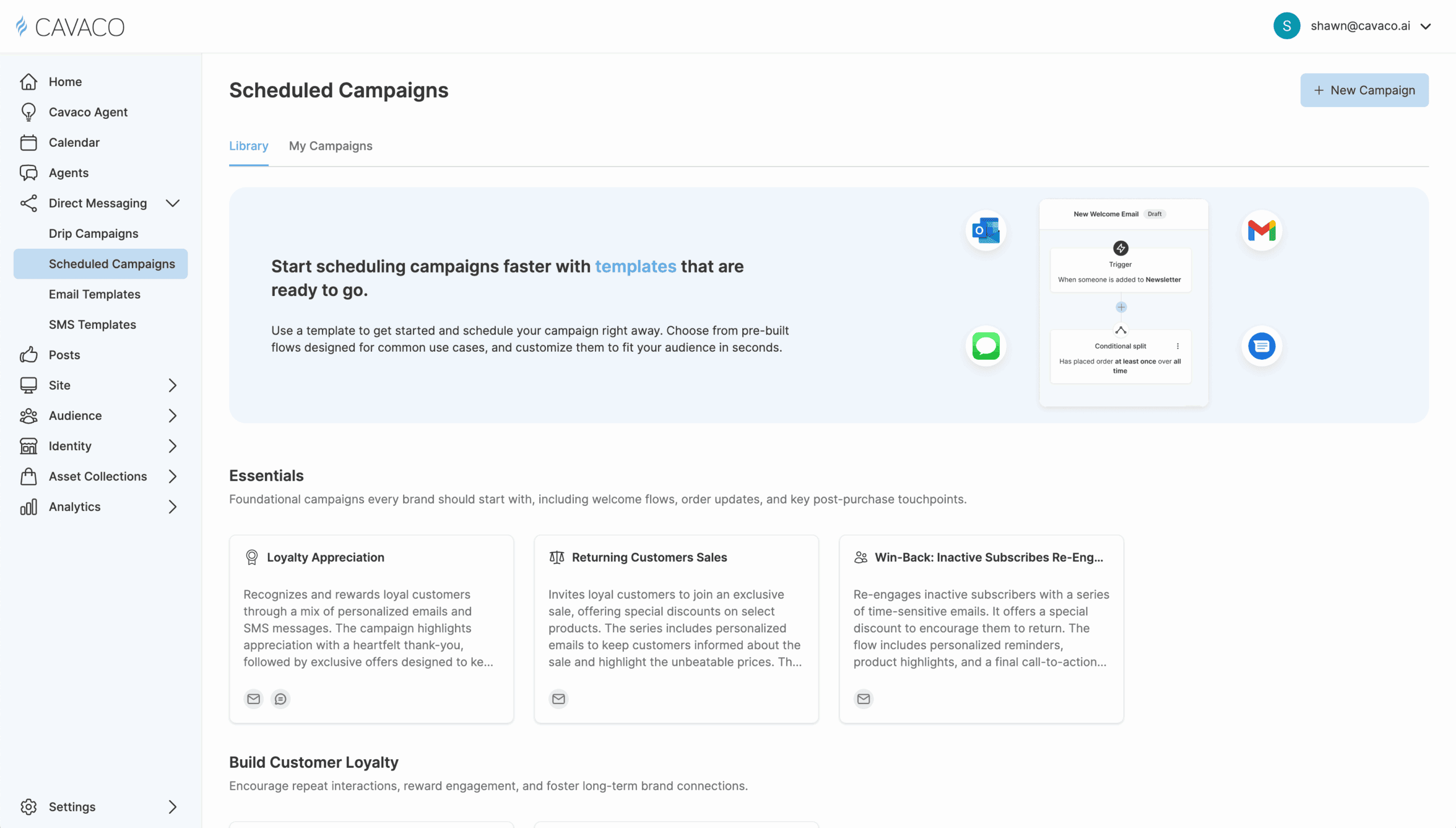Viewport: 1456px width, 828px height.
Task: Click the Cavaco Agent lightbulb icon
Action: pos(28,112)
